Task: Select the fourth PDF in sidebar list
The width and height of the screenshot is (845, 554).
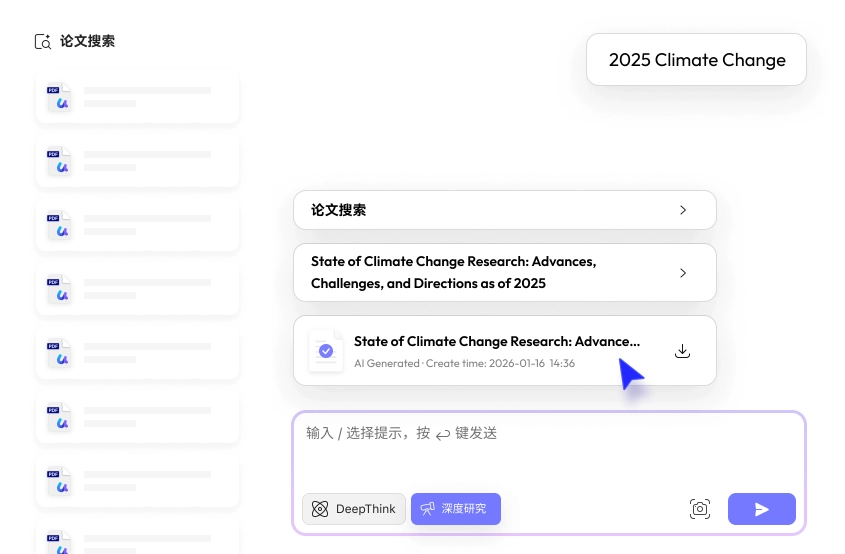Action: coord(137,288)
